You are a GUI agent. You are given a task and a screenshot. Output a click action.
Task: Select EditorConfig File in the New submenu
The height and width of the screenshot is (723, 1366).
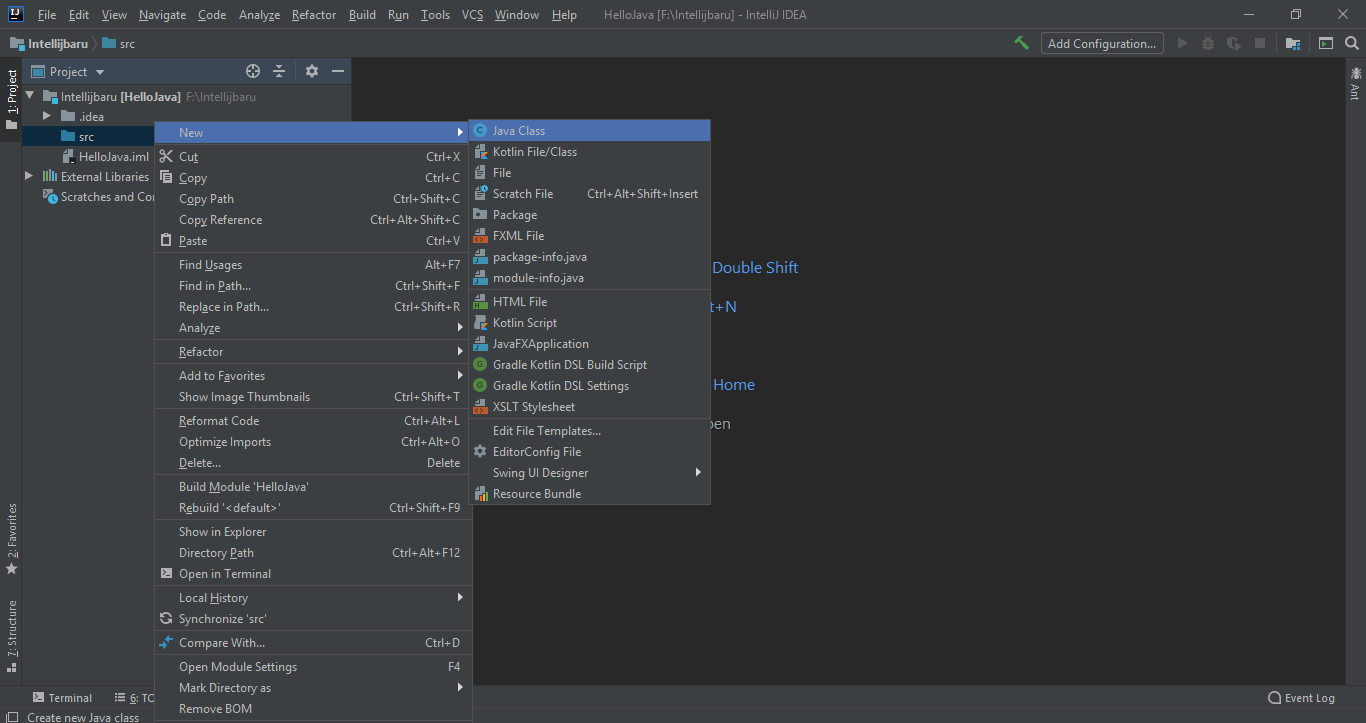pos(590,452)
